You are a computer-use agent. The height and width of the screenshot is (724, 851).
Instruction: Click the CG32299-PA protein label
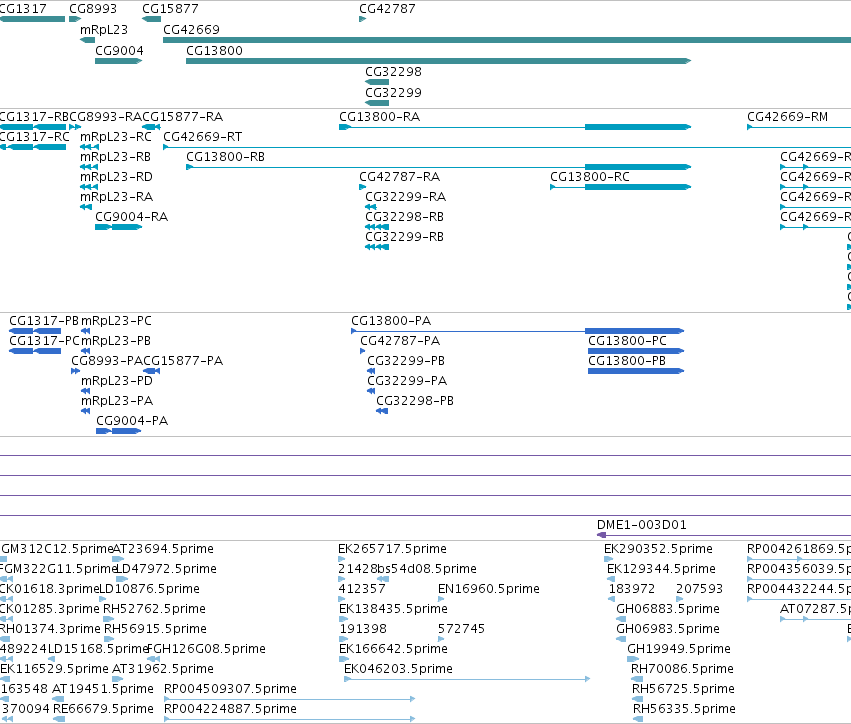pos(407,381)
